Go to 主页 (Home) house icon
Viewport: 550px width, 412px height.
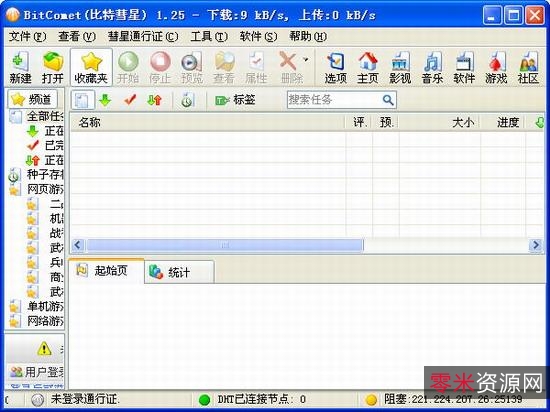click(368, 67)
